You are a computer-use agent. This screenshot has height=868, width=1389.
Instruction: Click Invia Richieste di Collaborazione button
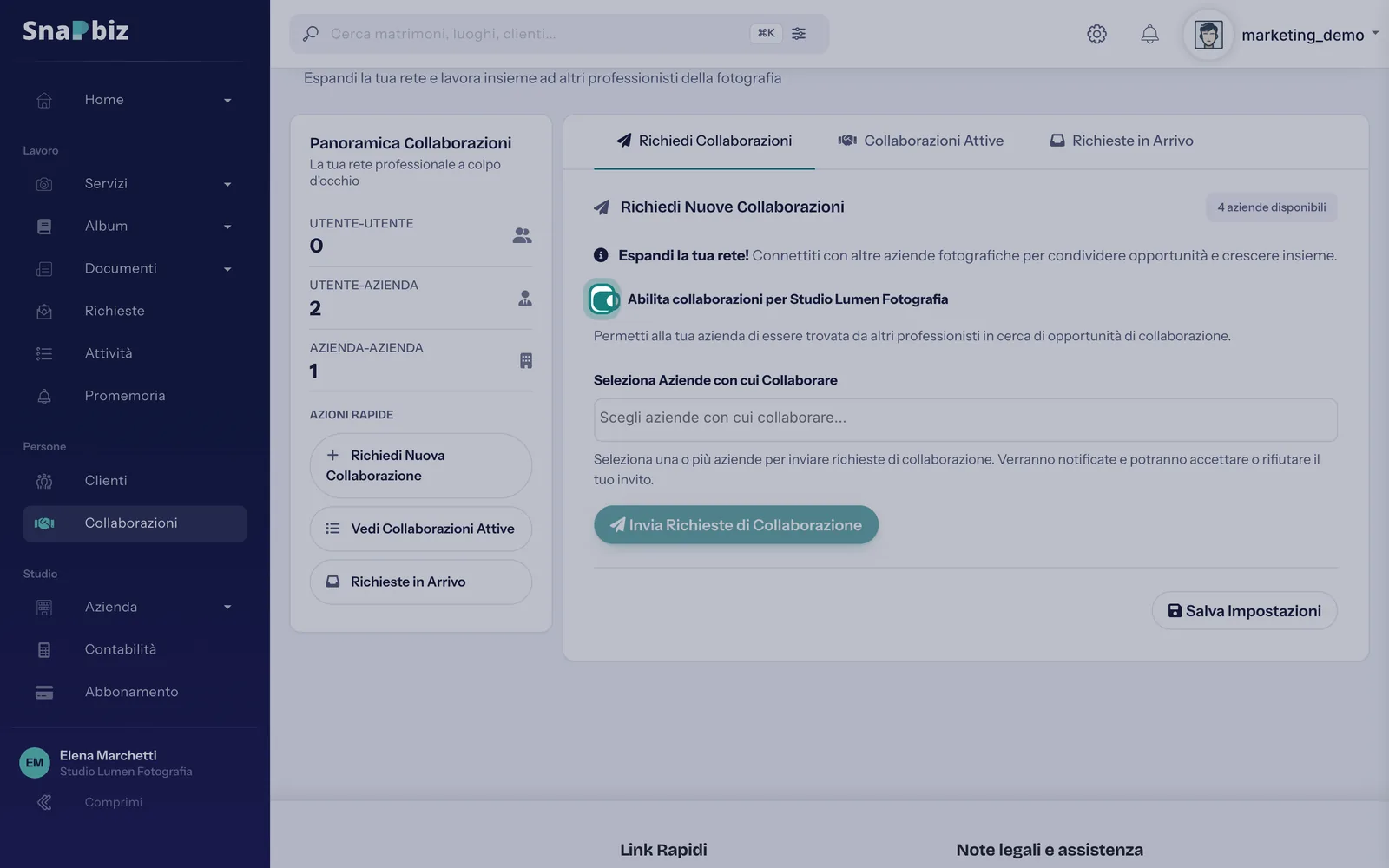[x=736, y=525]
